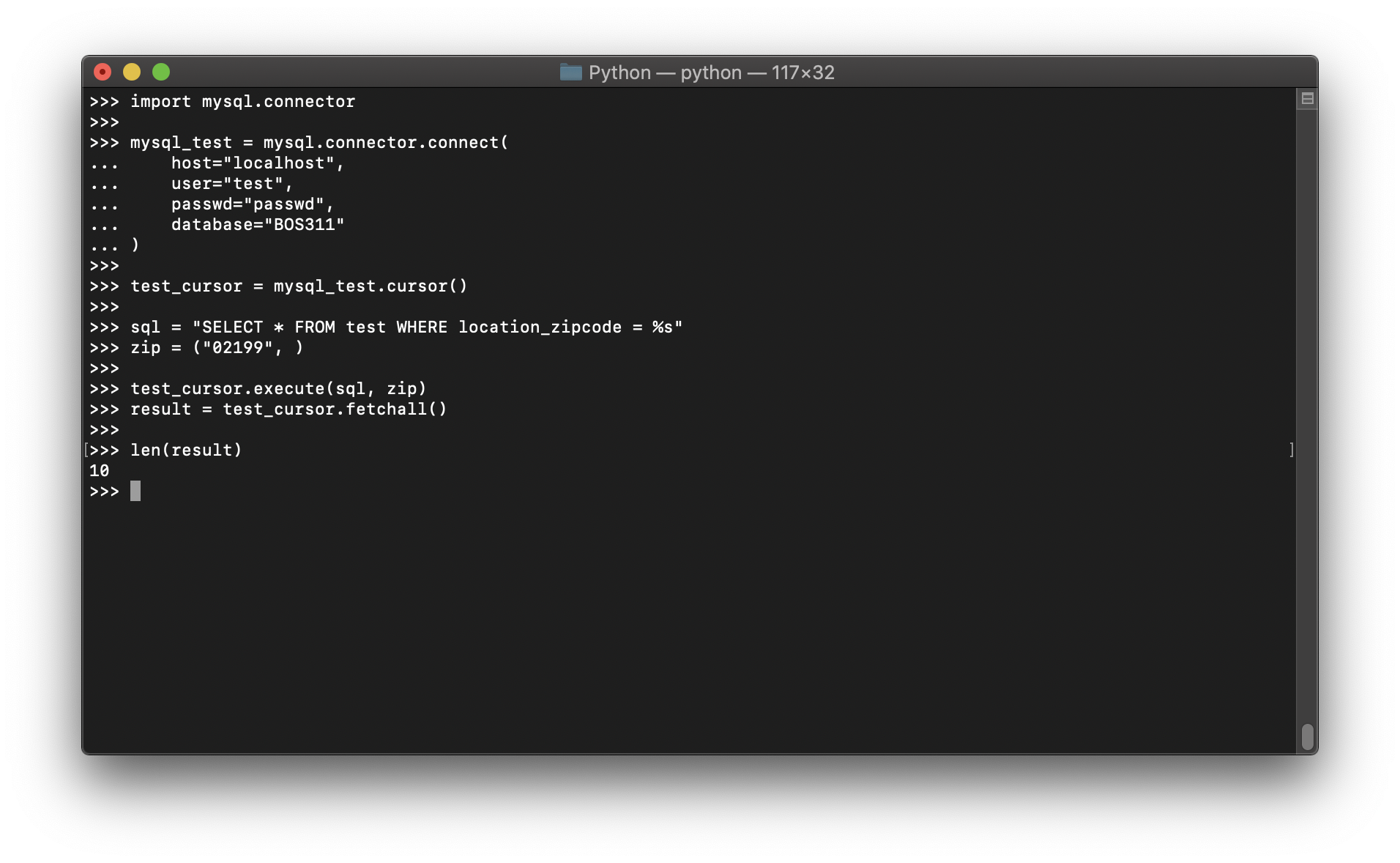Image resolution: width=1400 pixels, height=863 pixels.
Task: Click the output value 10
Action: [x=100, y=470]
